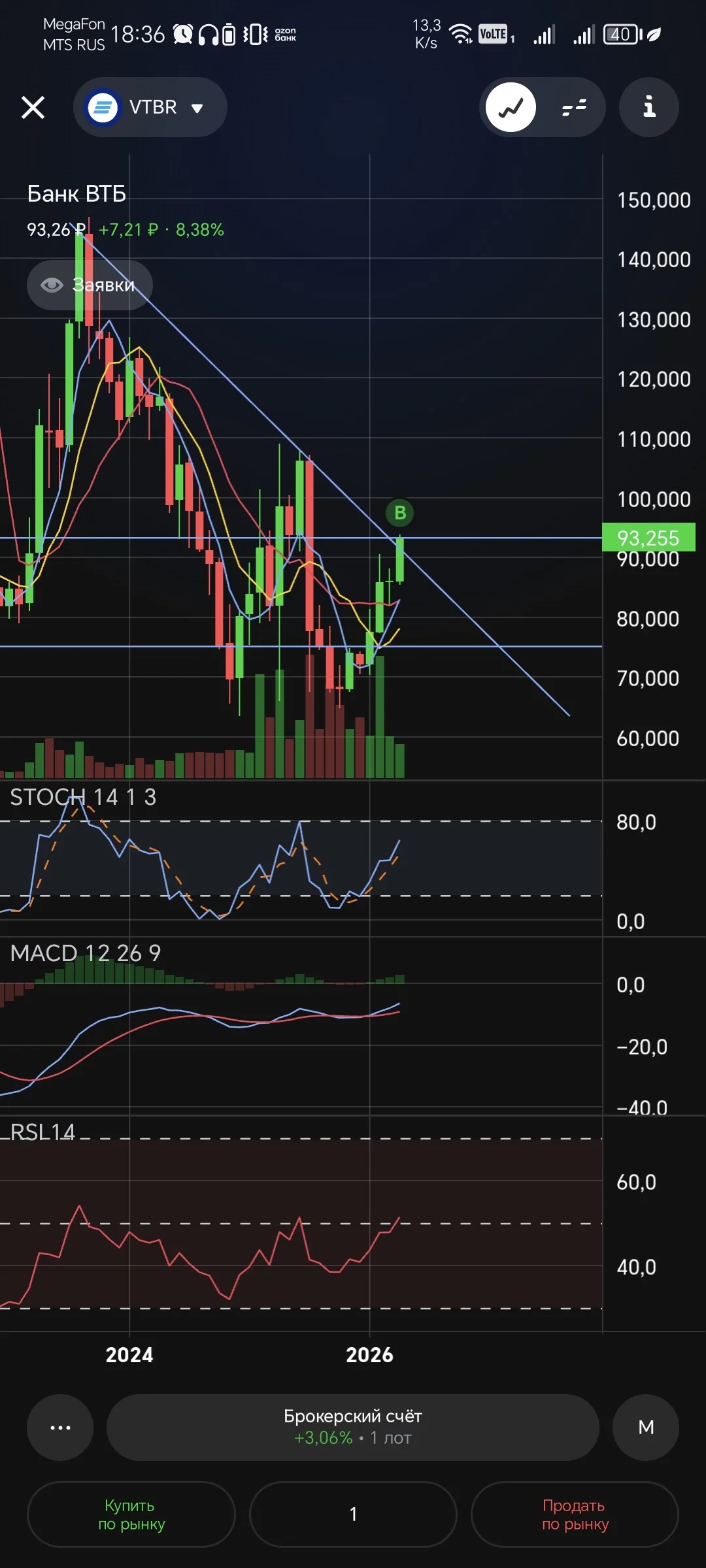This screenshot has height=1568, width=706.
Task: Tap the alarm clock status icon
Action: click(x=183, y=34)
